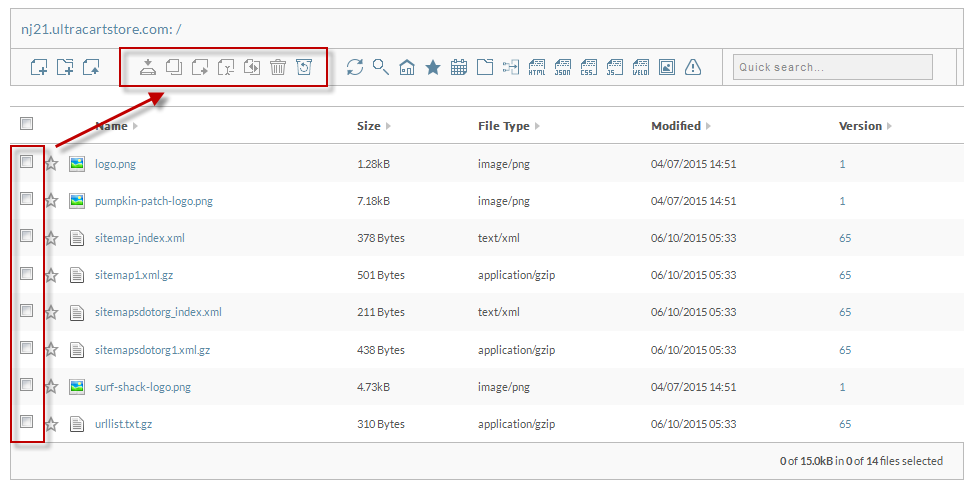Viewport: 971px width, 488px height.
Task: Click the image picture toolbar icon
Action: click(667, 67)
